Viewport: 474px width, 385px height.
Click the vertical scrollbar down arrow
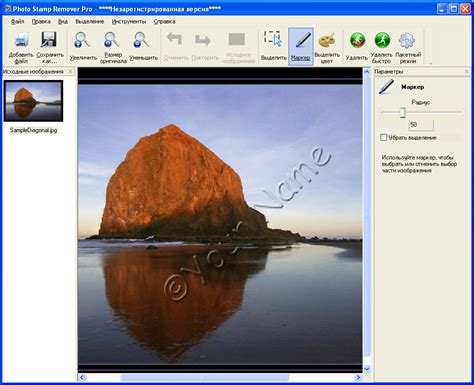coord(367,369)
